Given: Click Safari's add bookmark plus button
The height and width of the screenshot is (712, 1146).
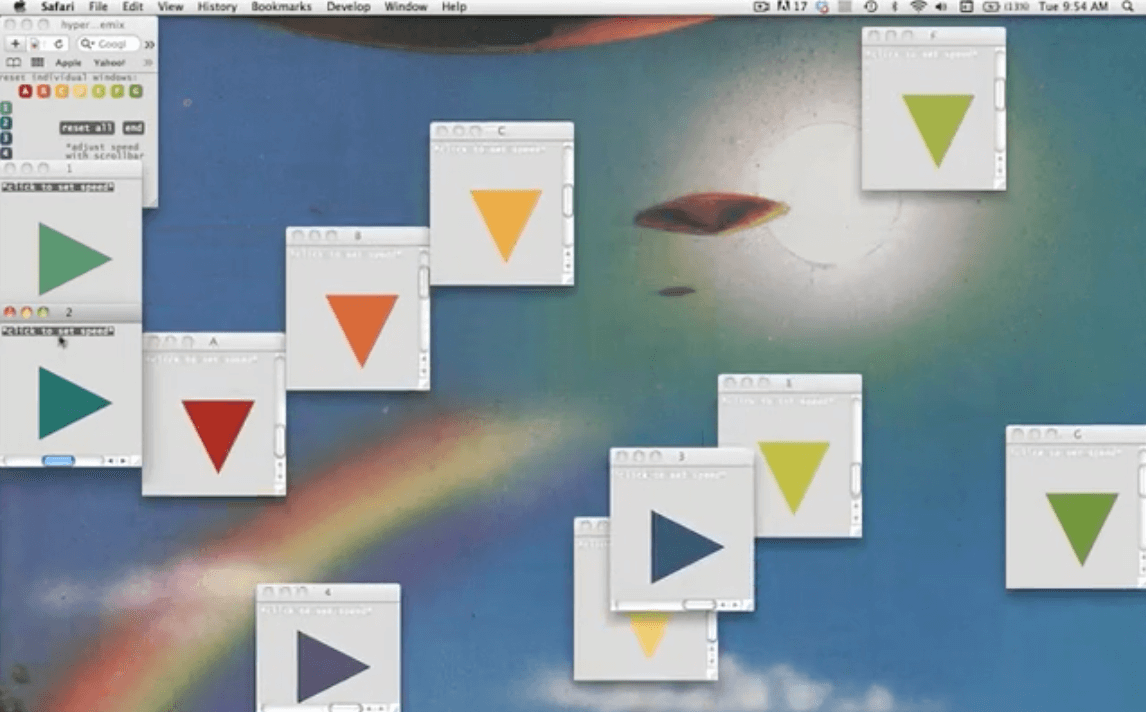Looking at the screenshot, I should point(15,44).
